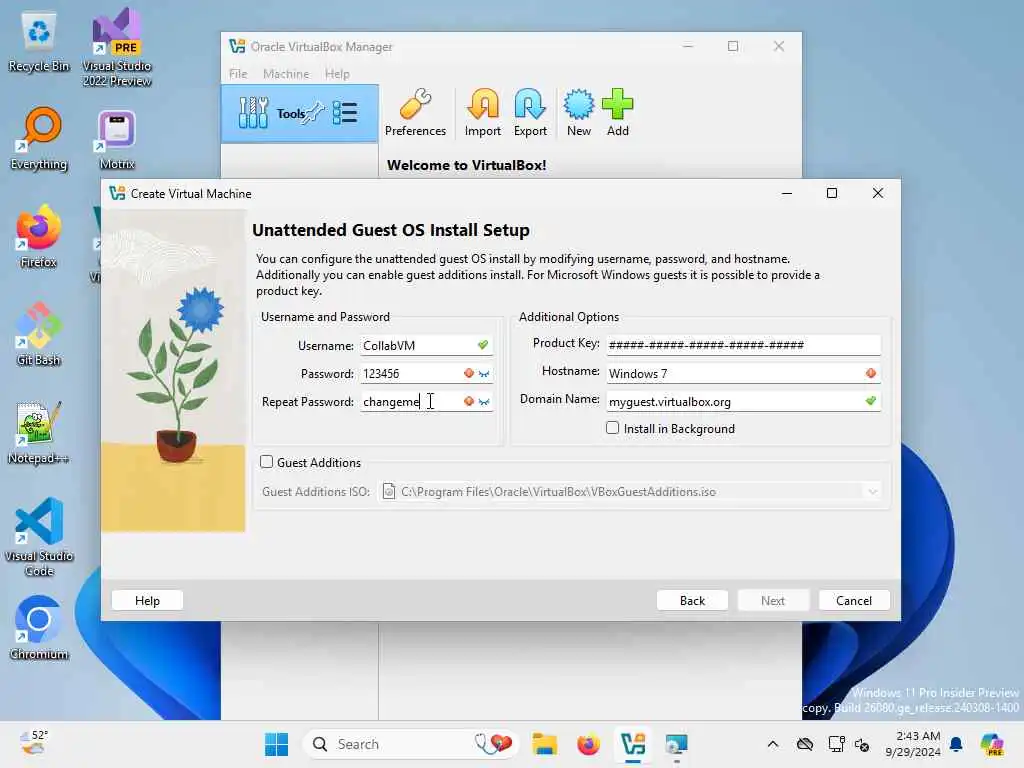Enable the Install in Background checkbox

(x=613, y=428)
